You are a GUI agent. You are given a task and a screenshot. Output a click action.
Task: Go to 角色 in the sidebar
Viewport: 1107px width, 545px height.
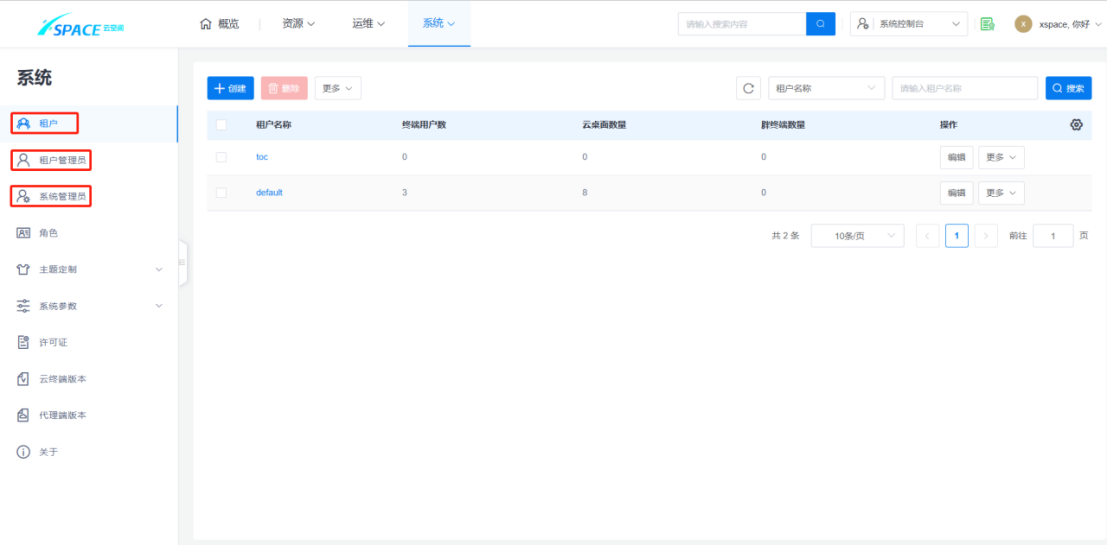coord(48,233)
